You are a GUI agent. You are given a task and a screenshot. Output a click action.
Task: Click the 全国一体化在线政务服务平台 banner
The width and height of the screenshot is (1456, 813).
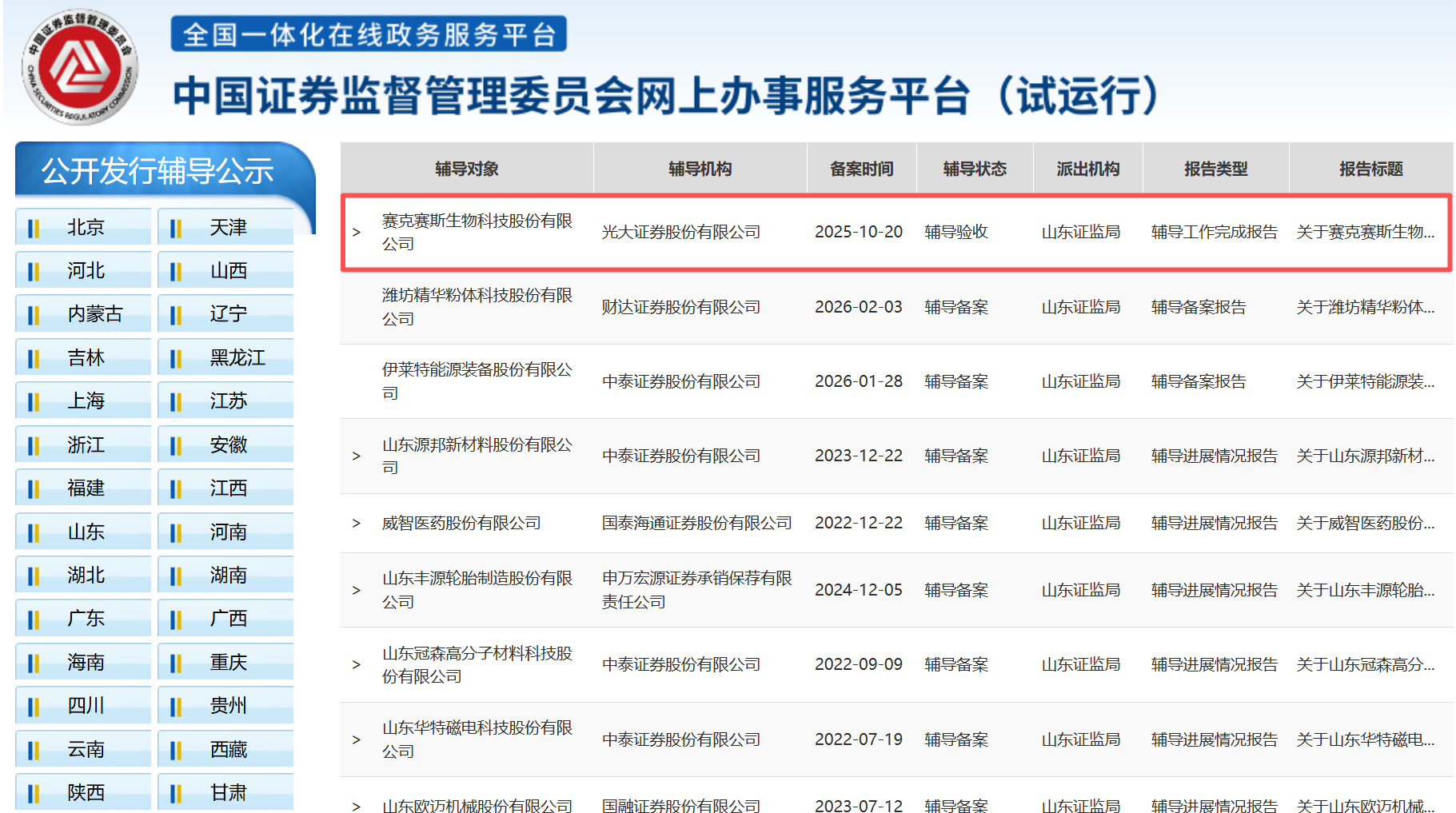coord(369,34)
